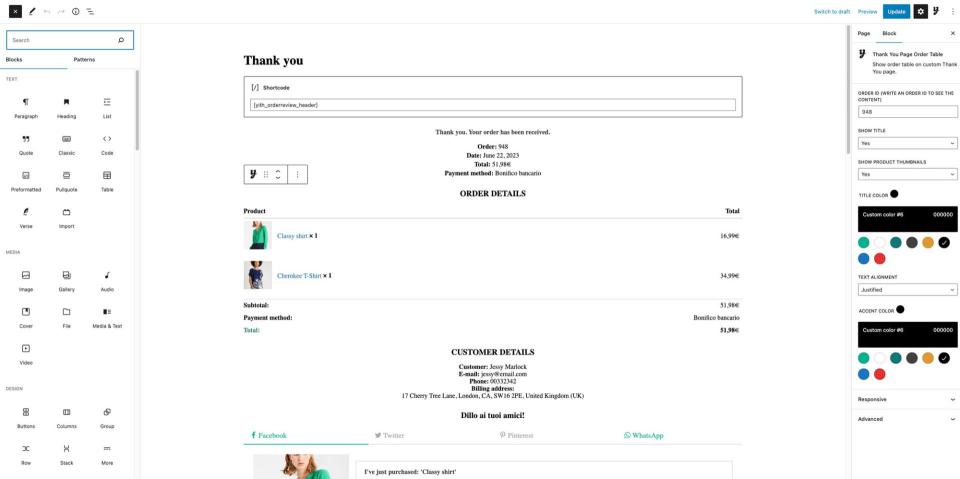Insert the Media & Text block
Image resolution: width=960 pixels, height=479 pixels.
[x=107, y=317]
